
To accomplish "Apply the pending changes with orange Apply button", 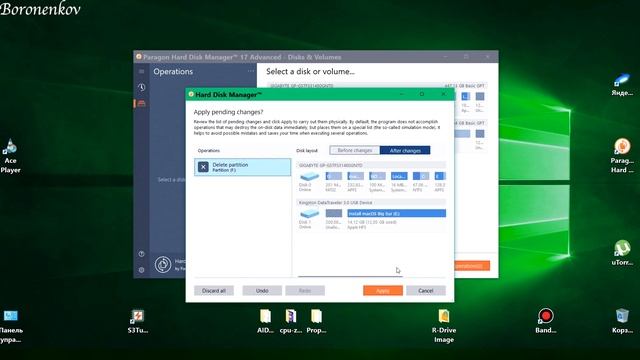I will (x=383, y=291).
